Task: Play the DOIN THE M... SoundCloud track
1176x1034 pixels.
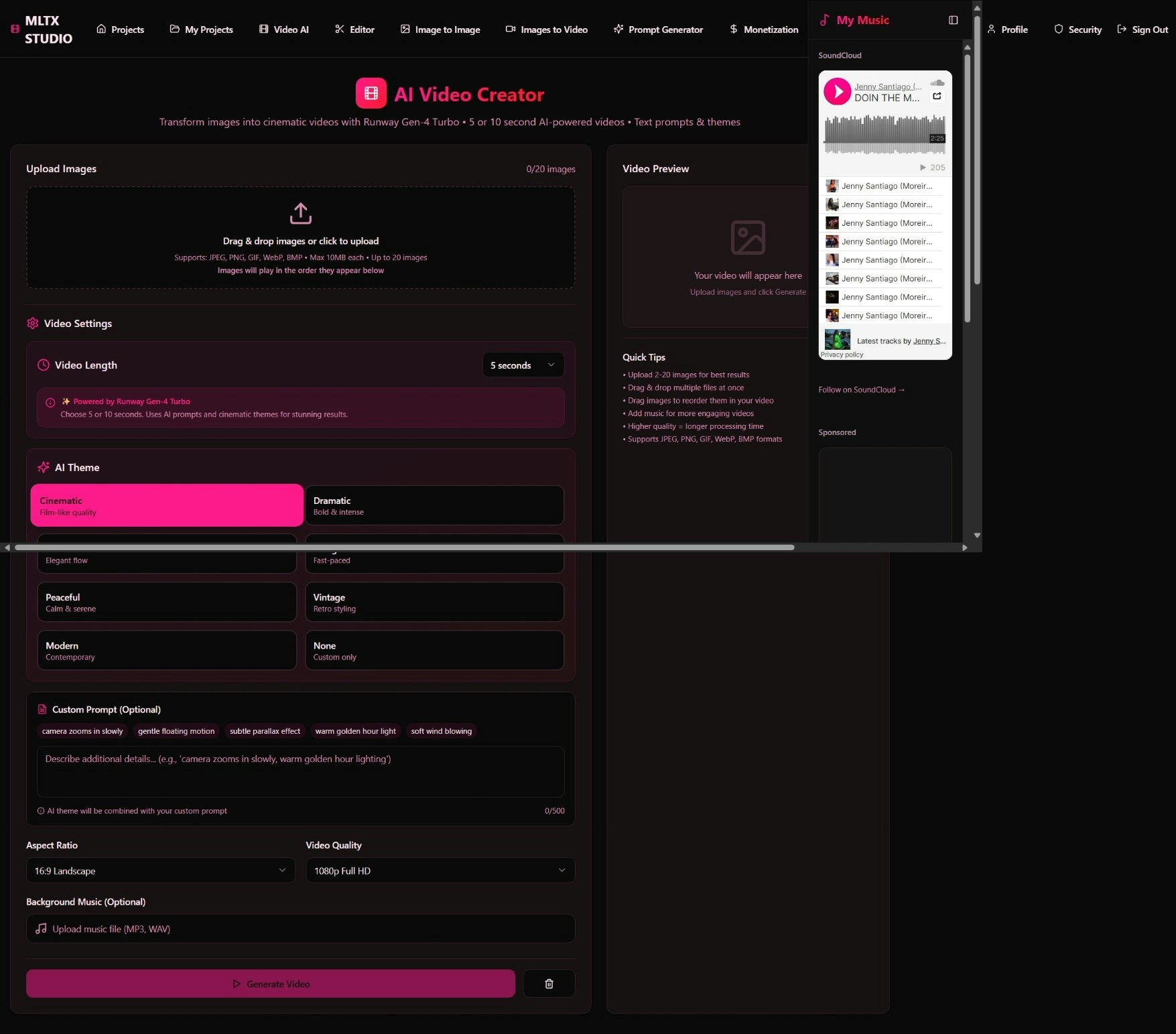Action: pyautogui.click(x=837, y=92)
